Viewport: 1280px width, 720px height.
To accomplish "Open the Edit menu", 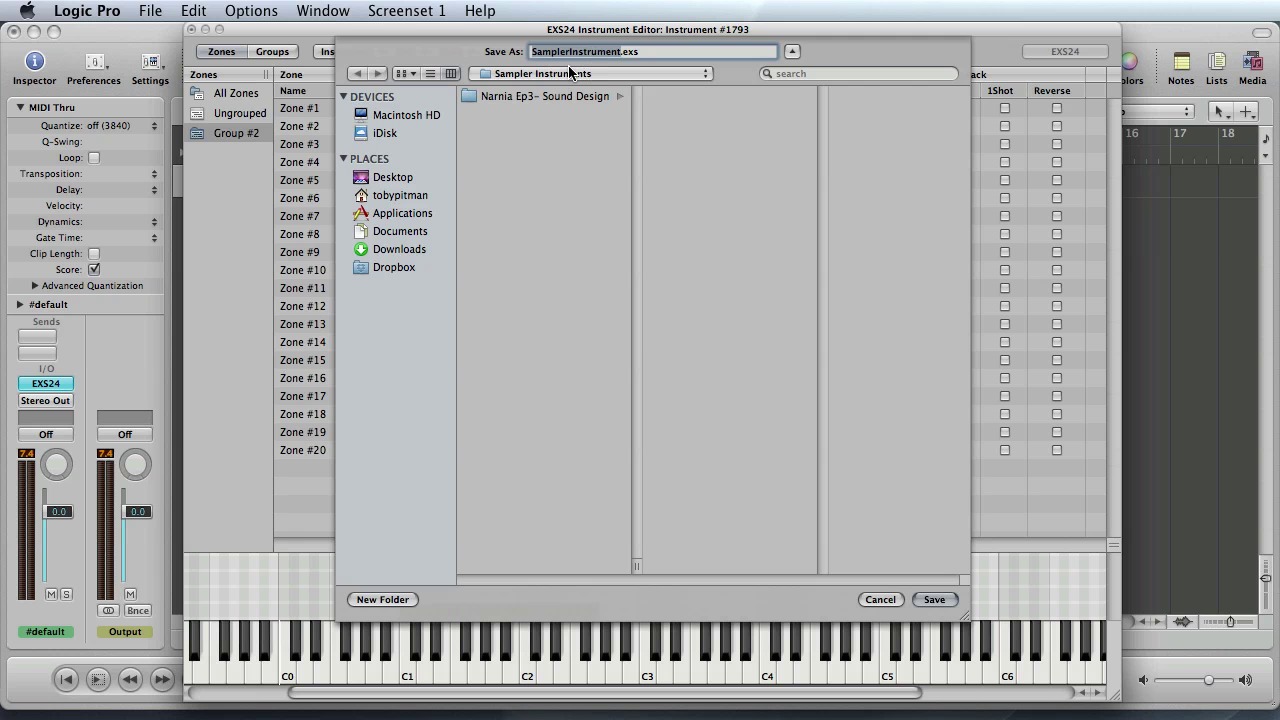I will tap(193, 11).
